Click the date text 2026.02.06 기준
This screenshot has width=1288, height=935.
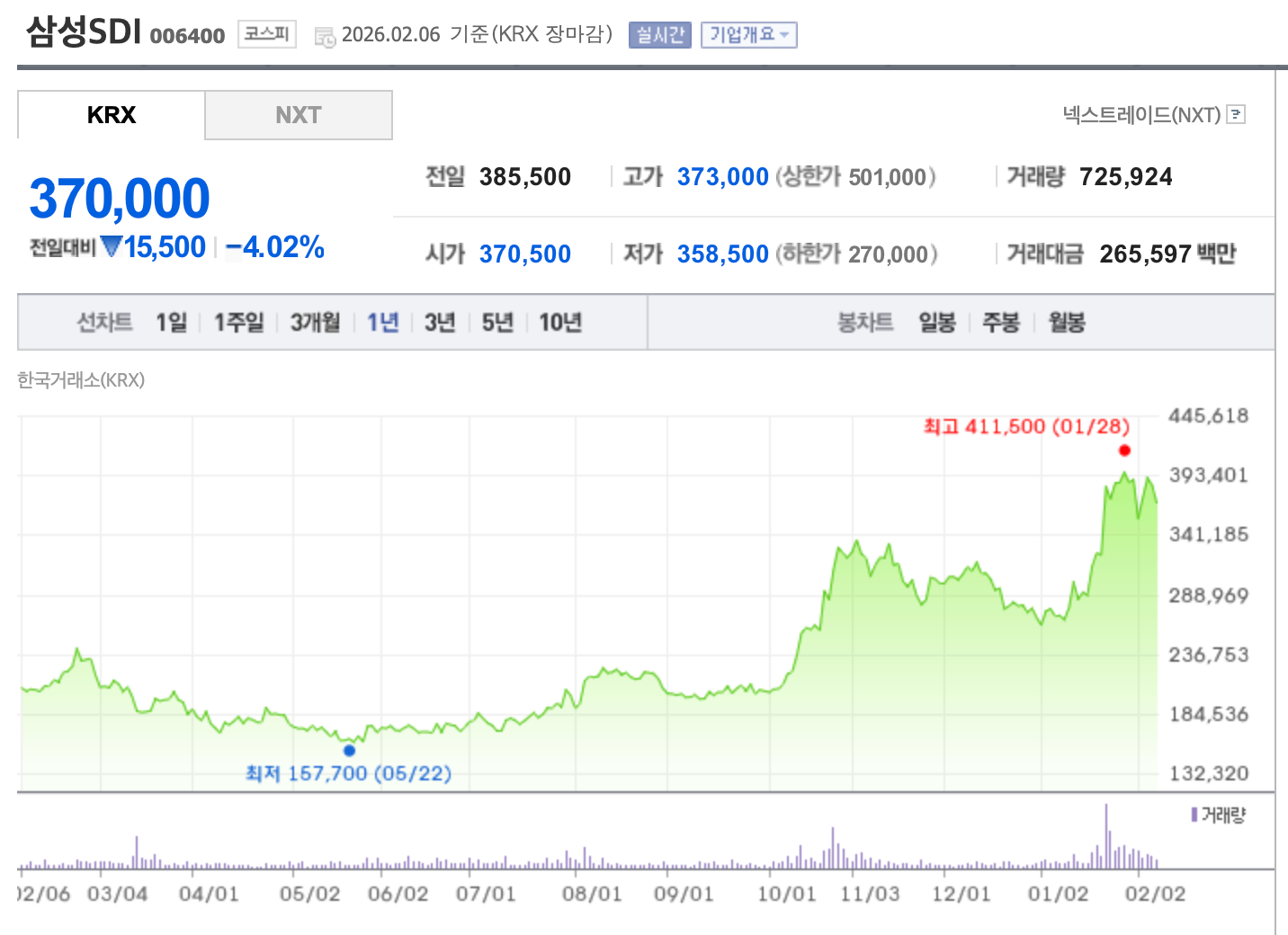[415, 34]
